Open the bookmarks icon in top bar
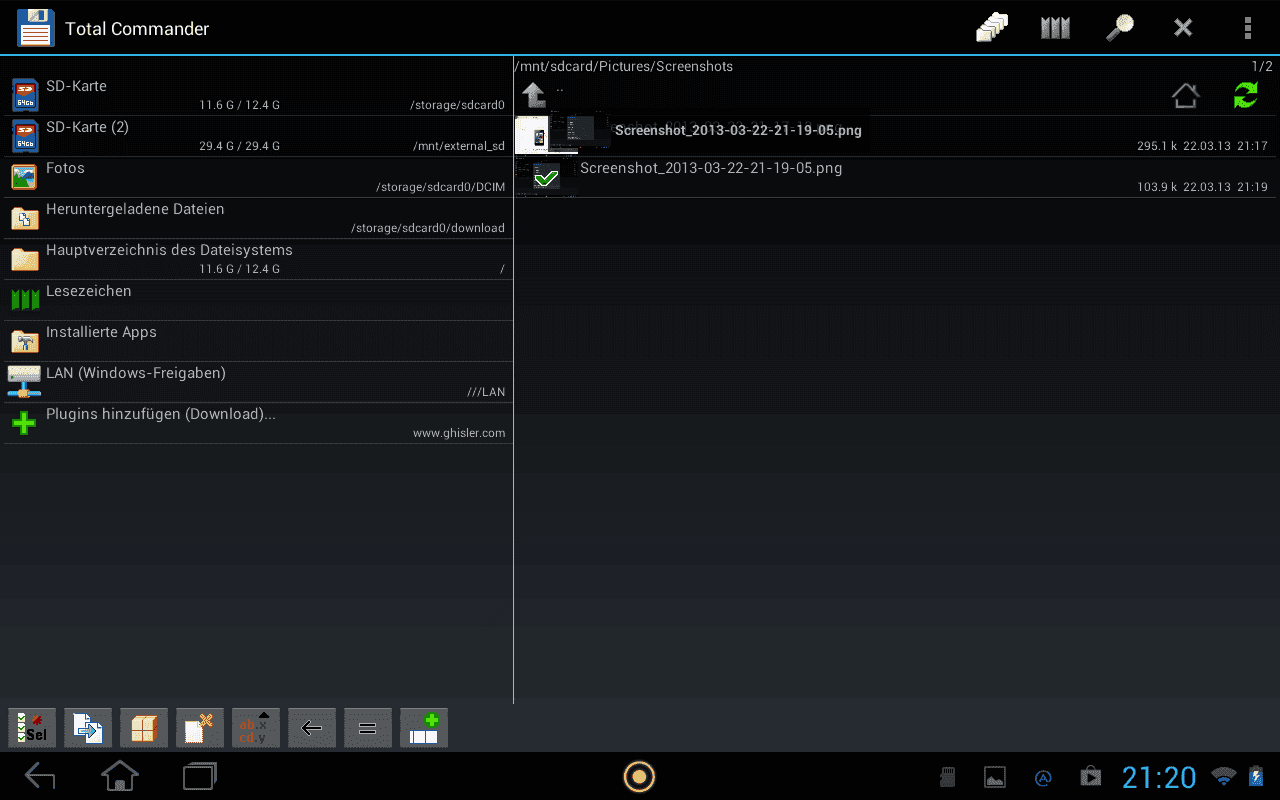The image size is (1280, 800). [1055, 28]
